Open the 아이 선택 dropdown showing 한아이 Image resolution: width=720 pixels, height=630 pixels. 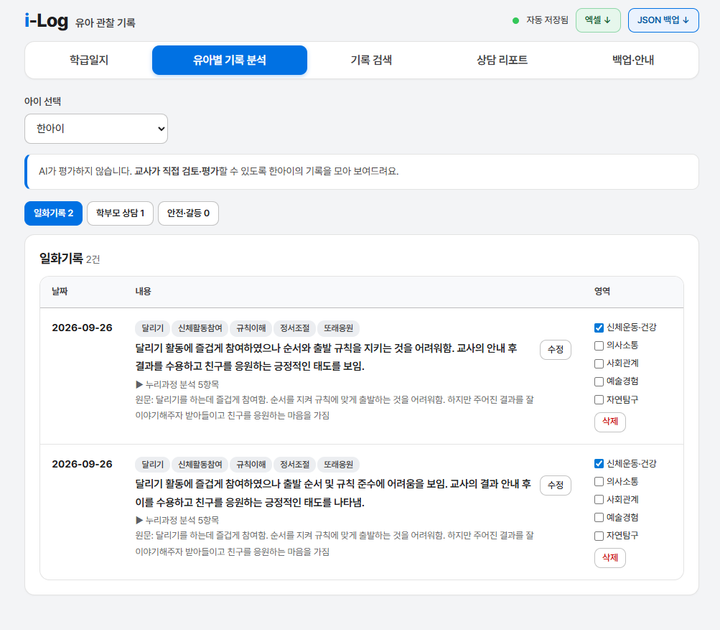point(96,129)
